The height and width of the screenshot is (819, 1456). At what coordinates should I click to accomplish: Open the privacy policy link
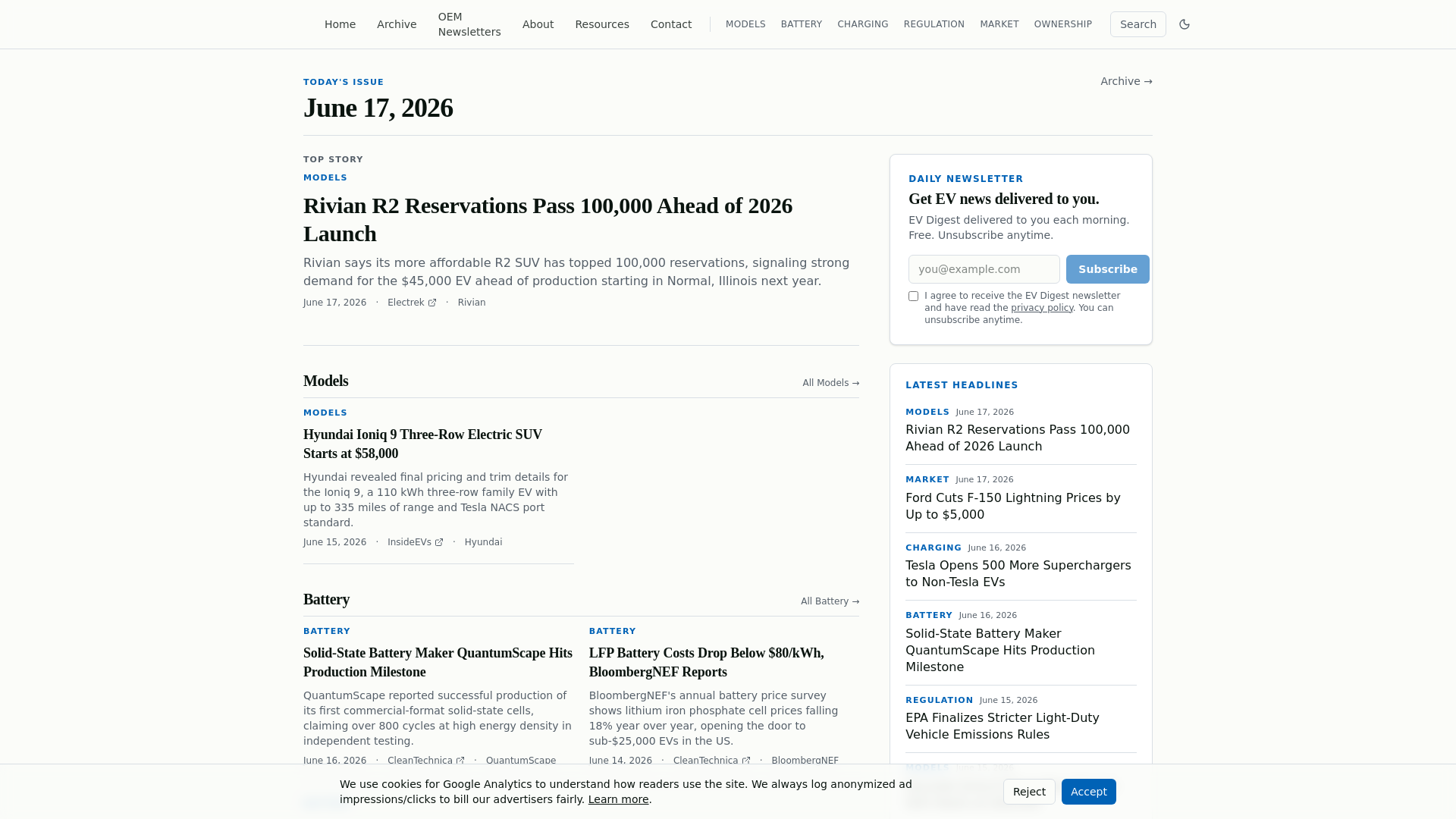coord(1042,308)
